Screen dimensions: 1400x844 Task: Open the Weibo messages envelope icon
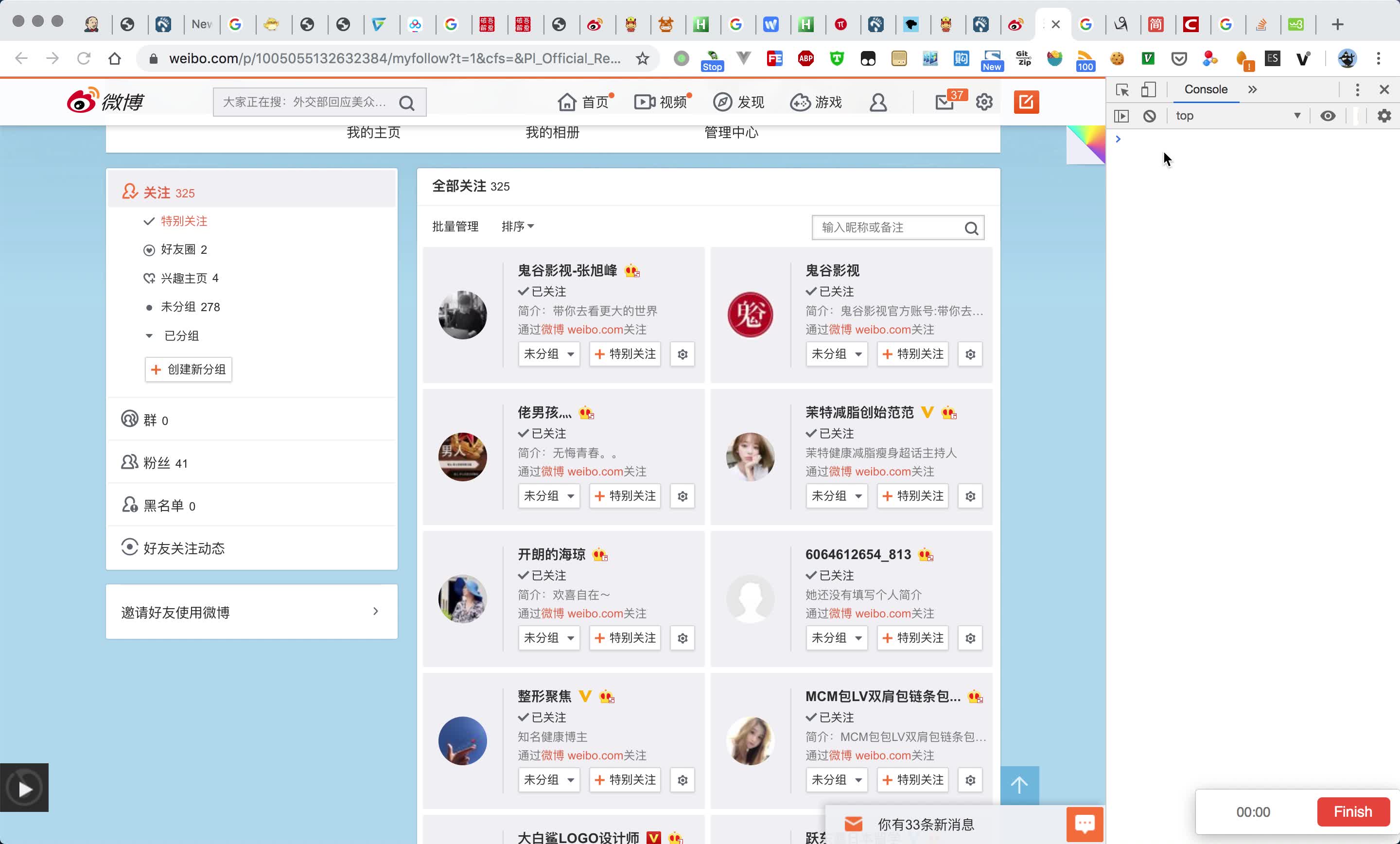click(945, 102)
